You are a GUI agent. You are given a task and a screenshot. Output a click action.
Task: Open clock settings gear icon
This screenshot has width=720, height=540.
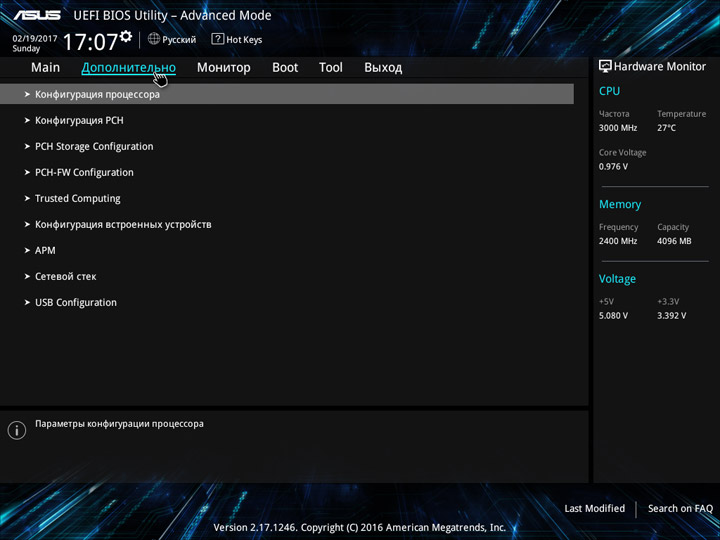pyautogui.click(x=126, y=36)
